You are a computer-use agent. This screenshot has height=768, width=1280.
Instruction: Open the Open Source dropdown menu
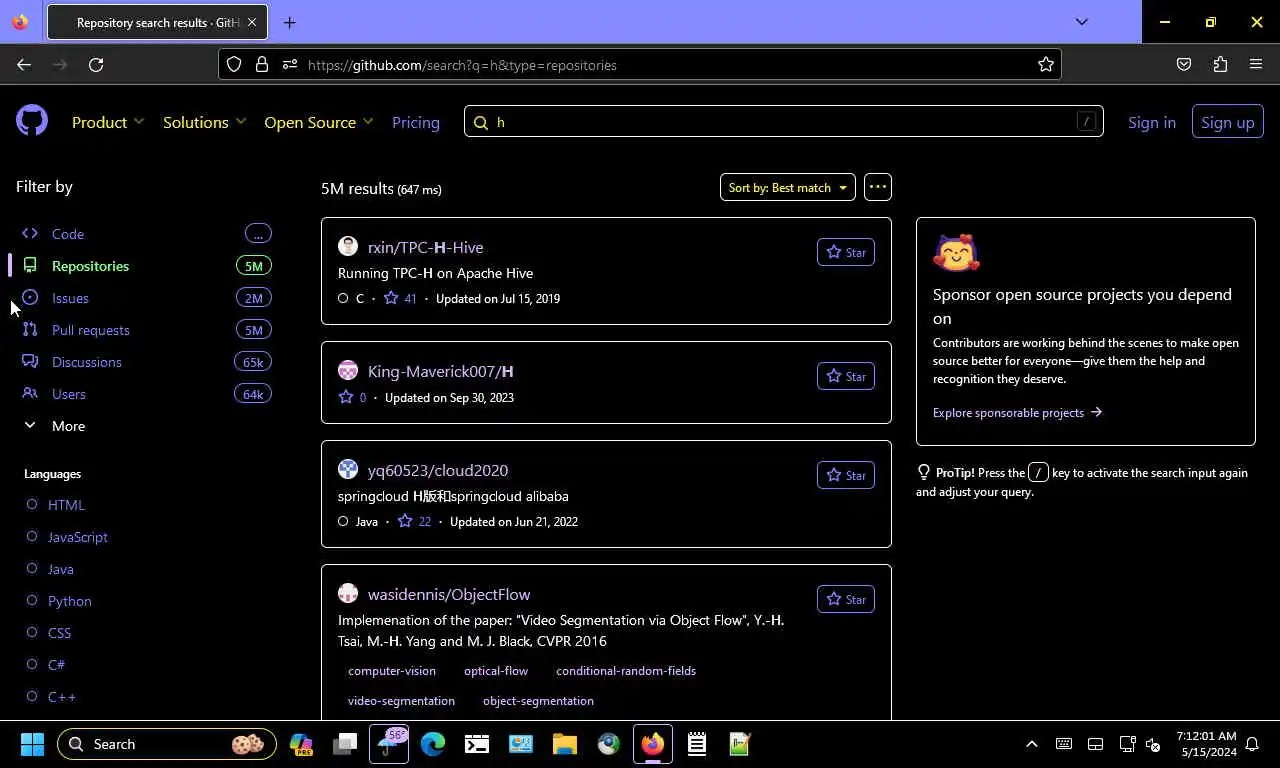318,122
